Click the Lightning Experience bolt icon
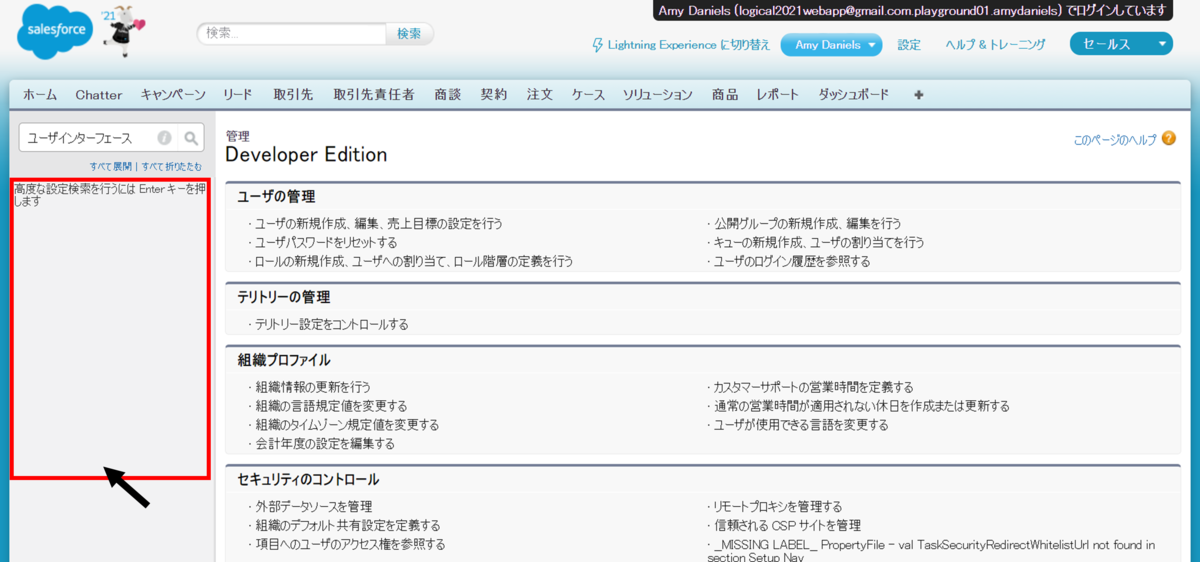Viewport: 1200px width, 562px height. [x=598, y=45]
